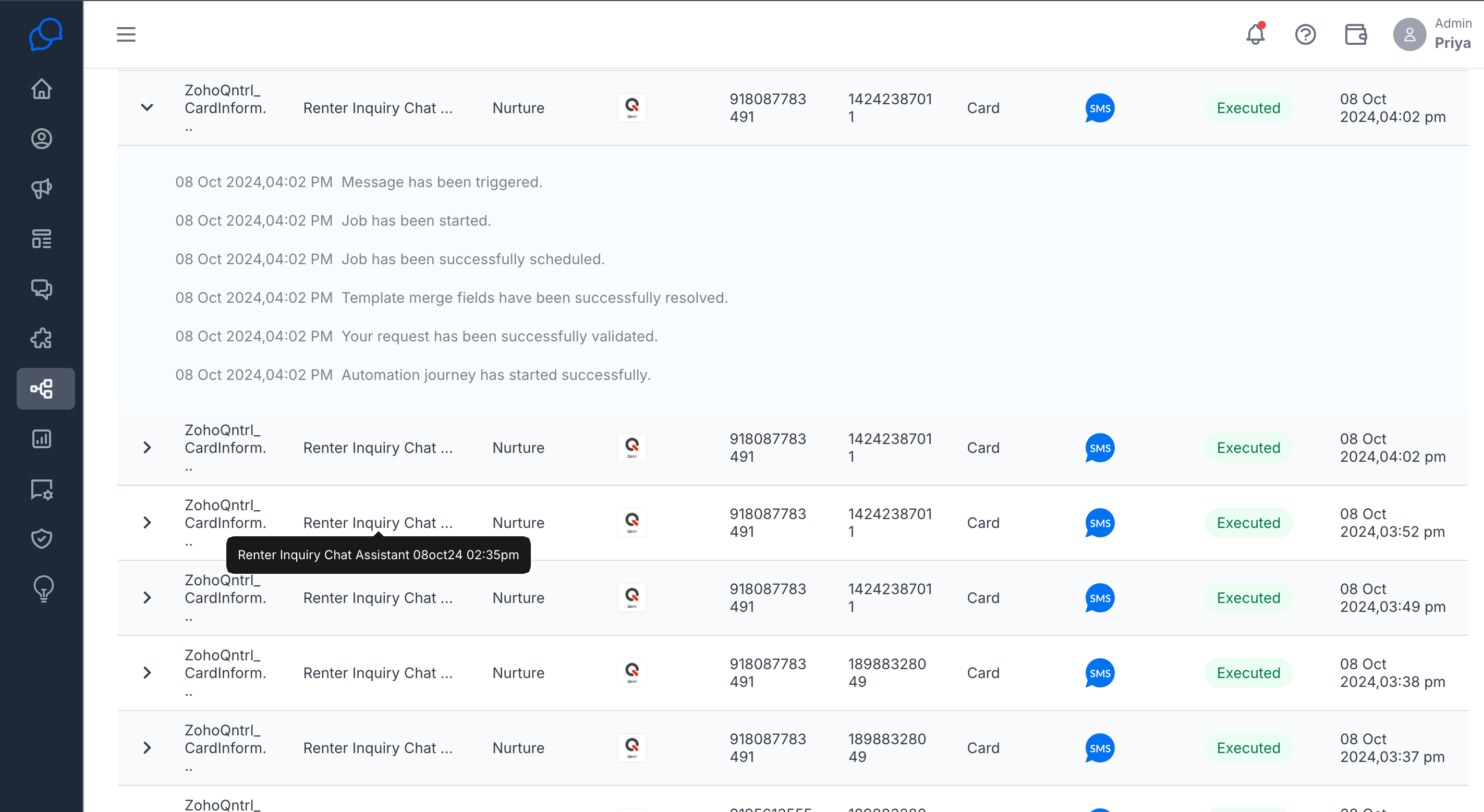Click the Renter Inquiry Chat Assistant tooltip

click(x=379, y=555)
